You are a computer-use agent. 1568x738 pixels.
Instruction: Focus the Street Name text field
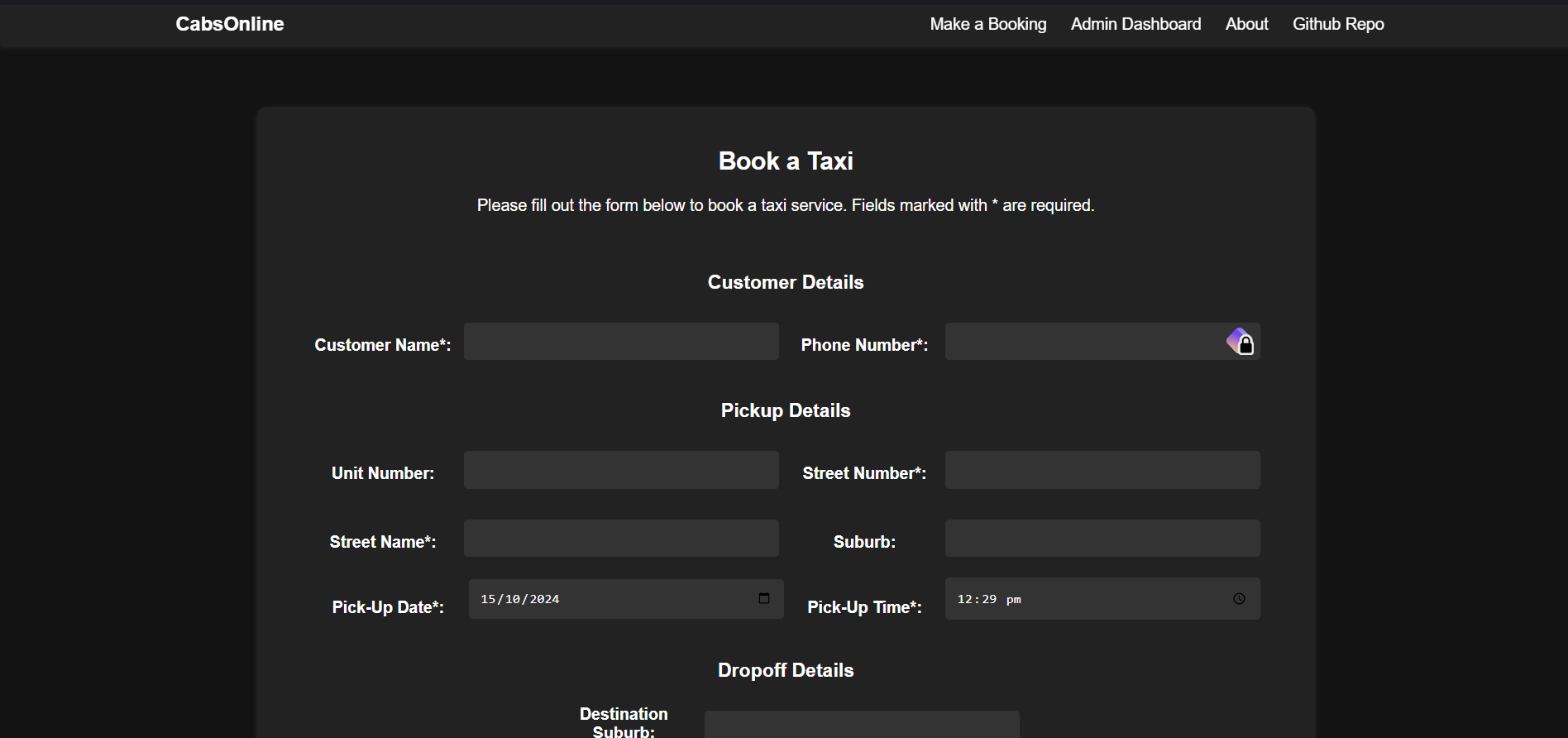pyautogui.click(x=620, y=539)
